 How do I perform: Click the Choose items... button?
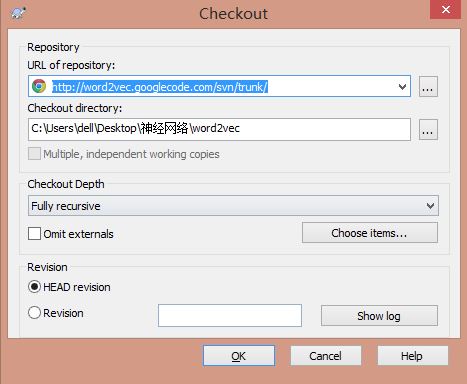point(370,233)
